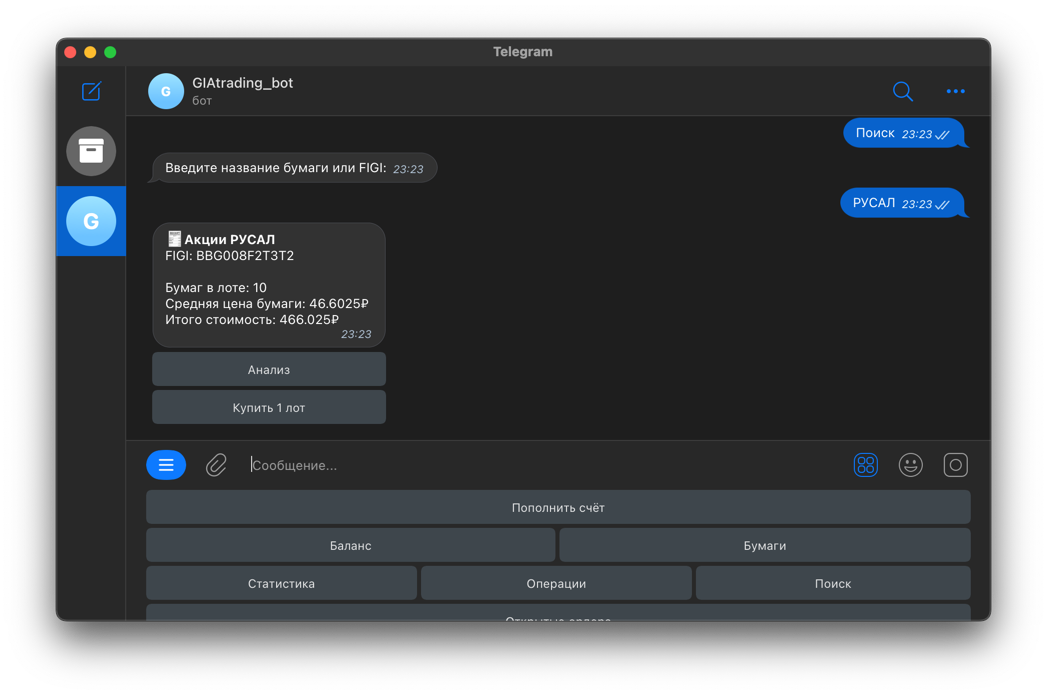Click the Введите название бумаги message

pos(294,168)
